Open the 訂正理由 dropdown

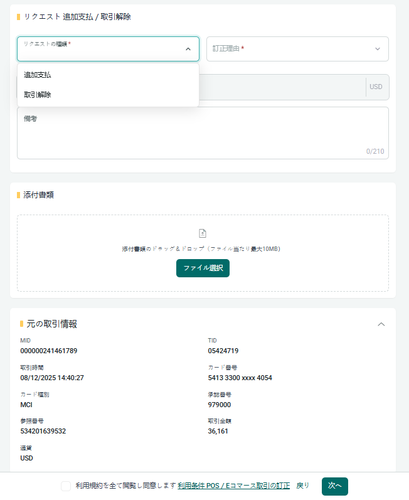[x=297, y=49]
